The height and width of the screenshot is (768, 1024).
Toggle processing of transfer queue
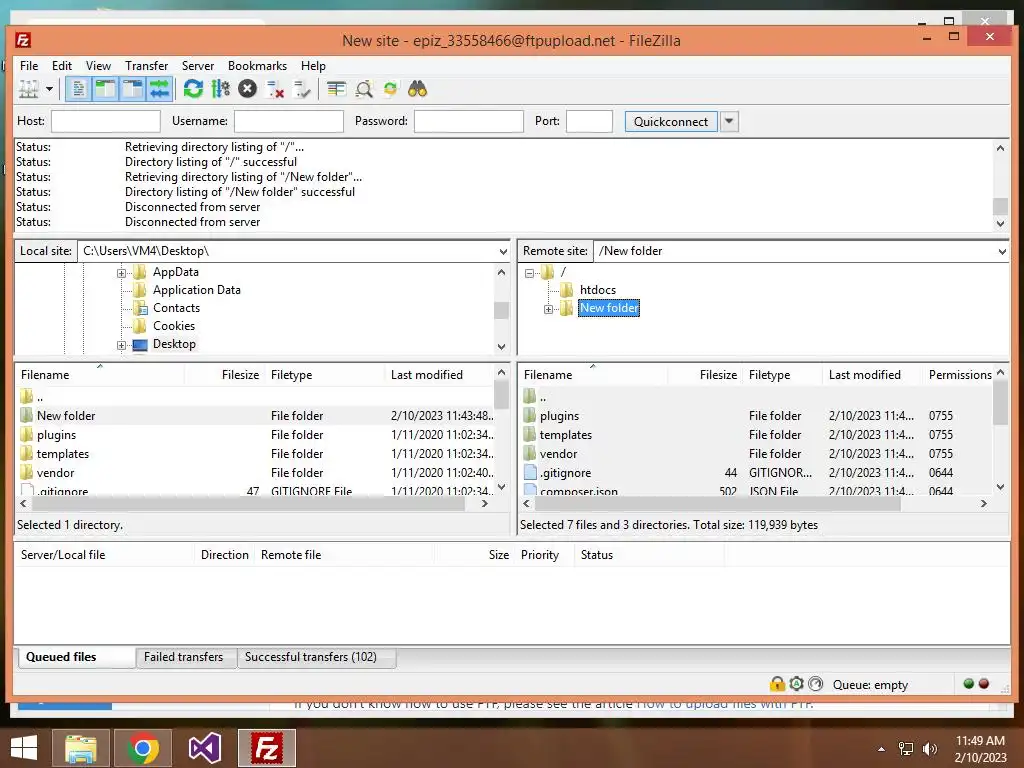click(220, 89)
